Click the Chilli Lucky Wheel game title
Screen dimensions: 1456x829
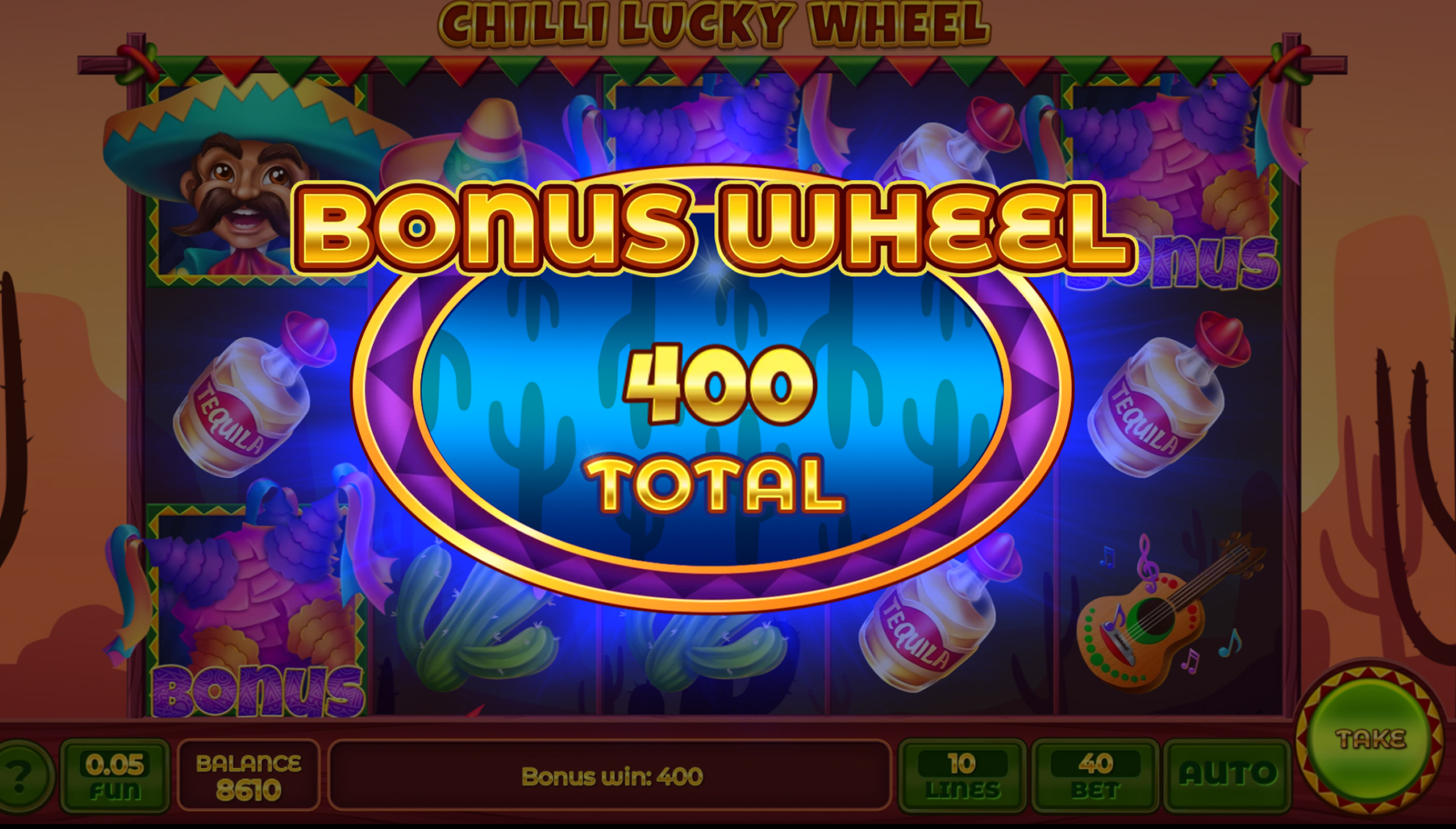pyautogui.click(x=714, y=23)
